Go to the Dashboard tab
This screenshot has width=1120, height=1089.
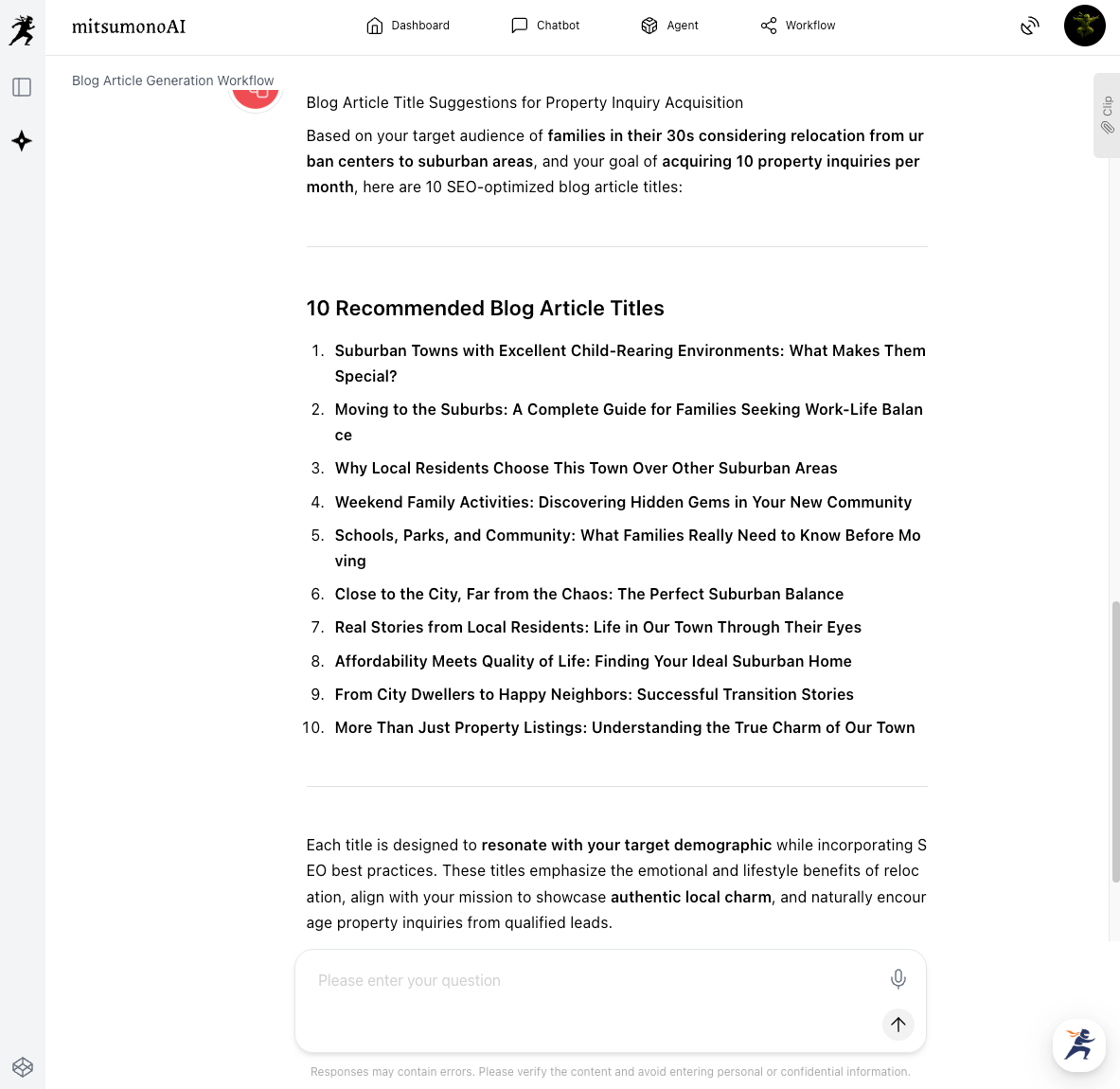point(408,26)
